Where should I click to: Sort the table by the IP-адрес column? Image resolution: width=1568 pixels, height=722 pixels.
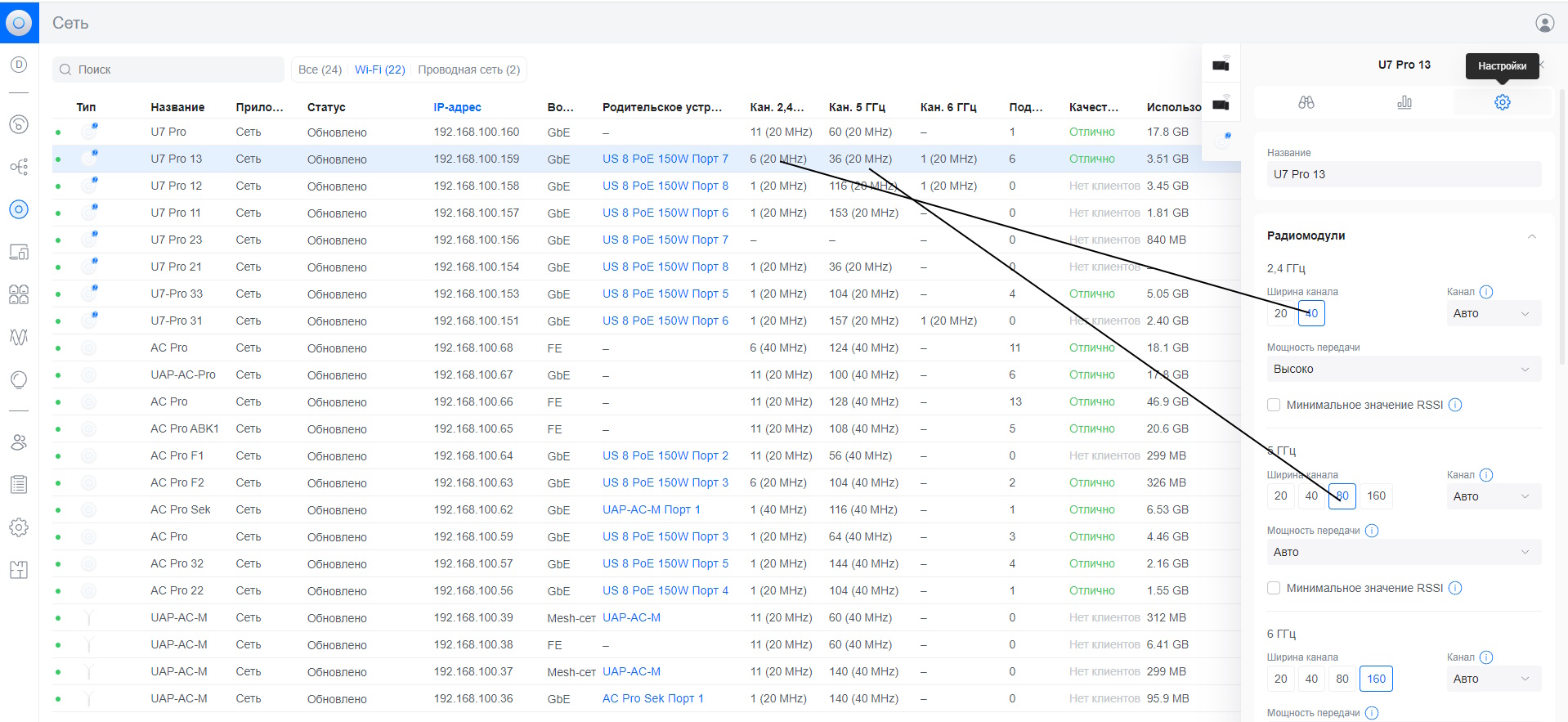(x=457, y=107)
